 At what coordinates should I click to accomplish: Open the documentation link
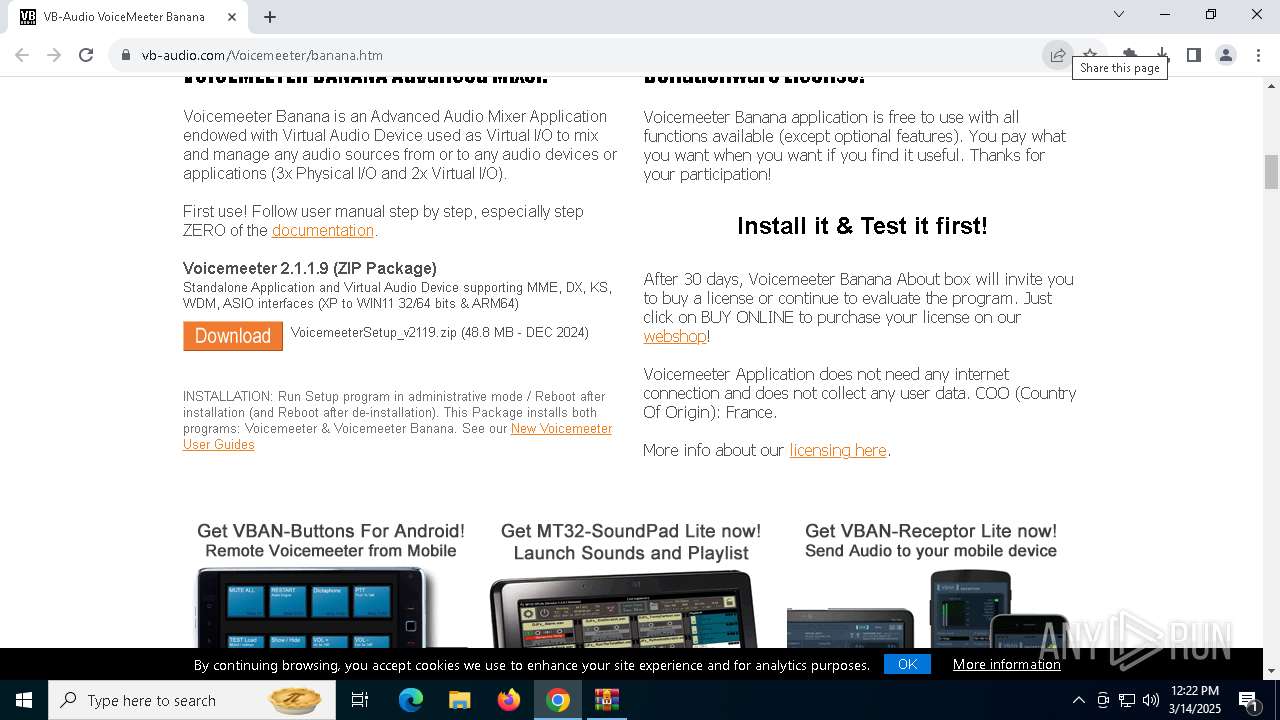323,230
